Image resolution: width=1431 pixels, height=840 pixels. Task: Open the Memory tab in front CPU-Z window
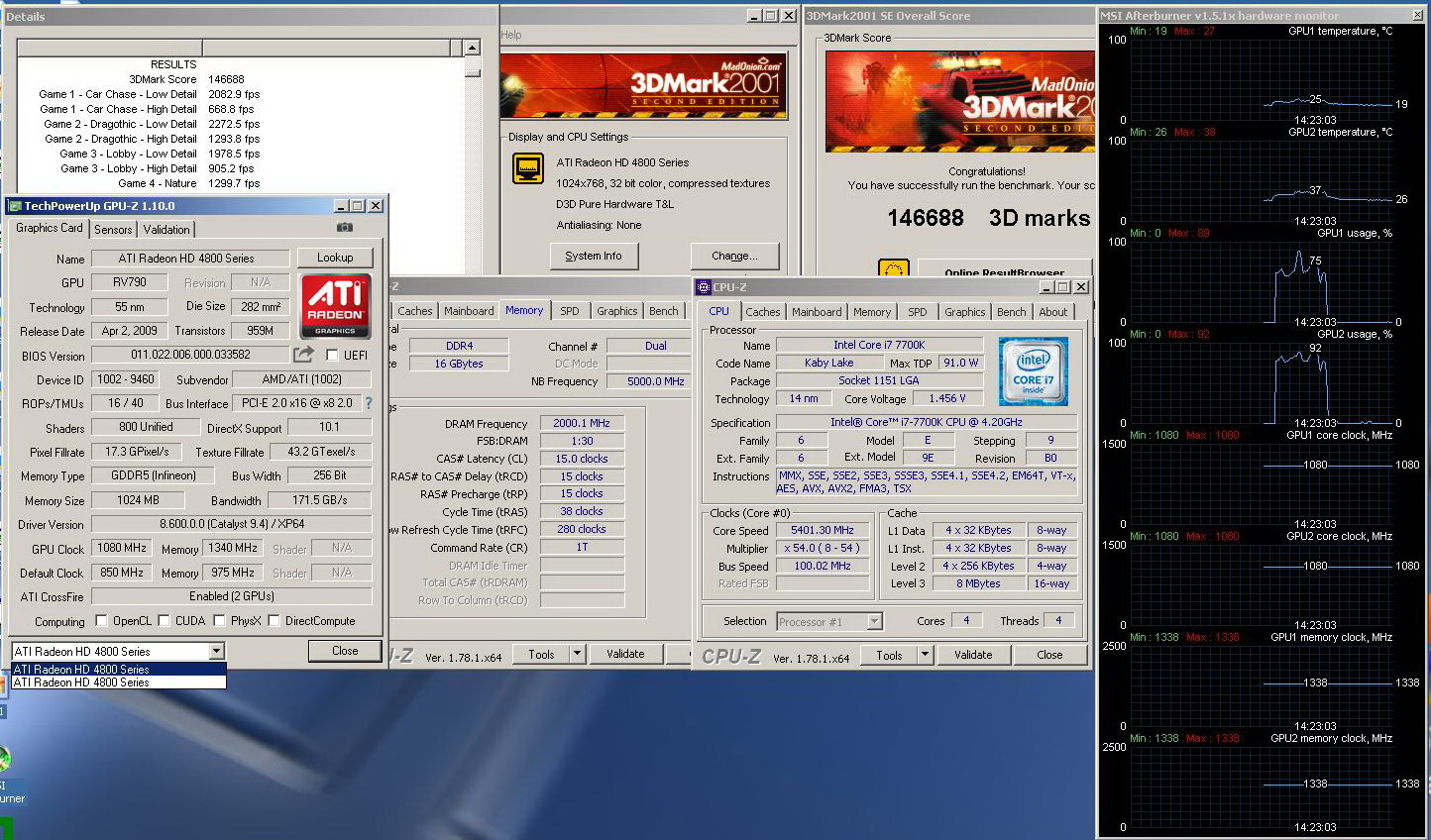872,312
